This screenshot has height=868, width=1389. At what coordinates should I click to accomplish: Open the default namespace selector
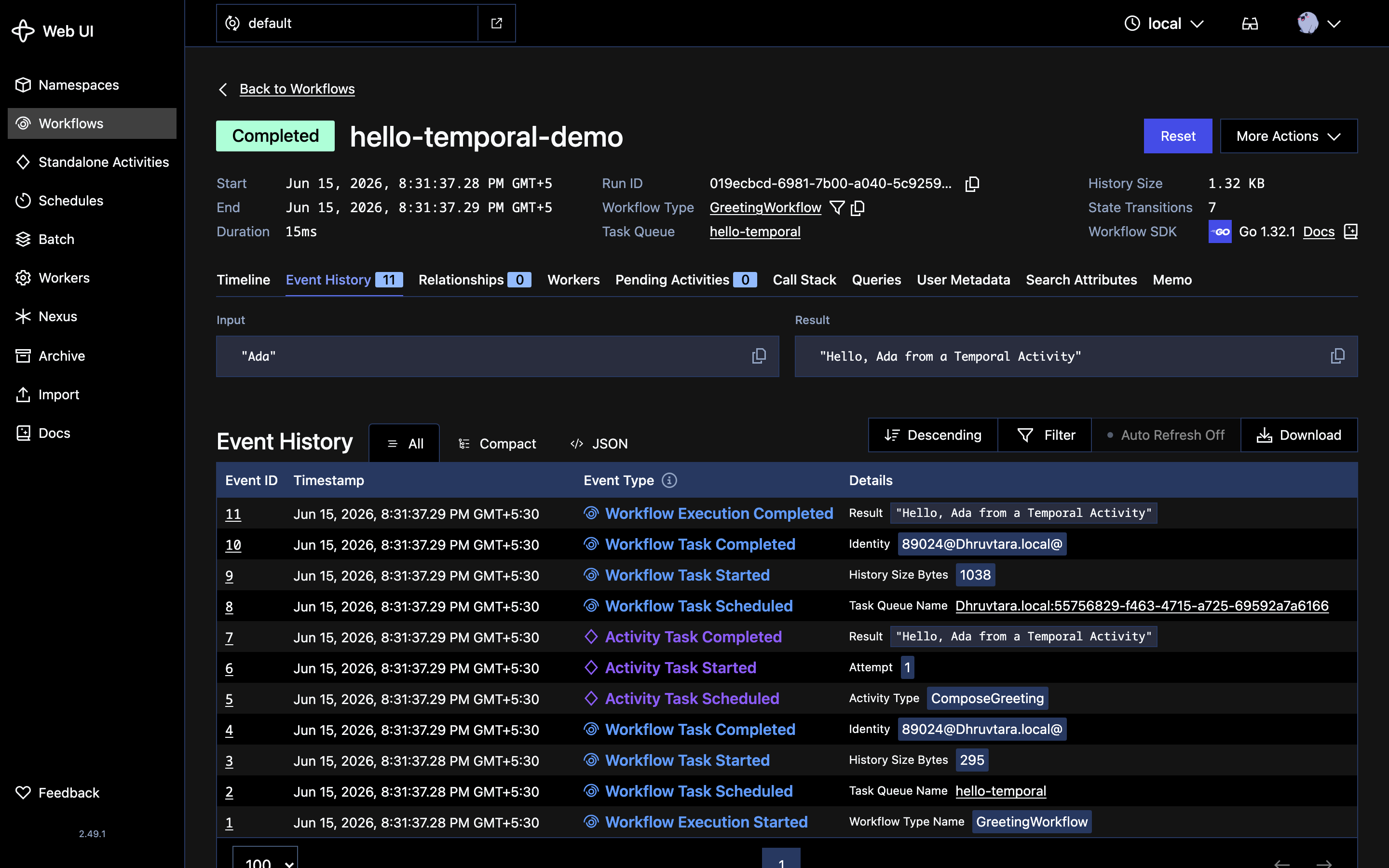(347, 23)
